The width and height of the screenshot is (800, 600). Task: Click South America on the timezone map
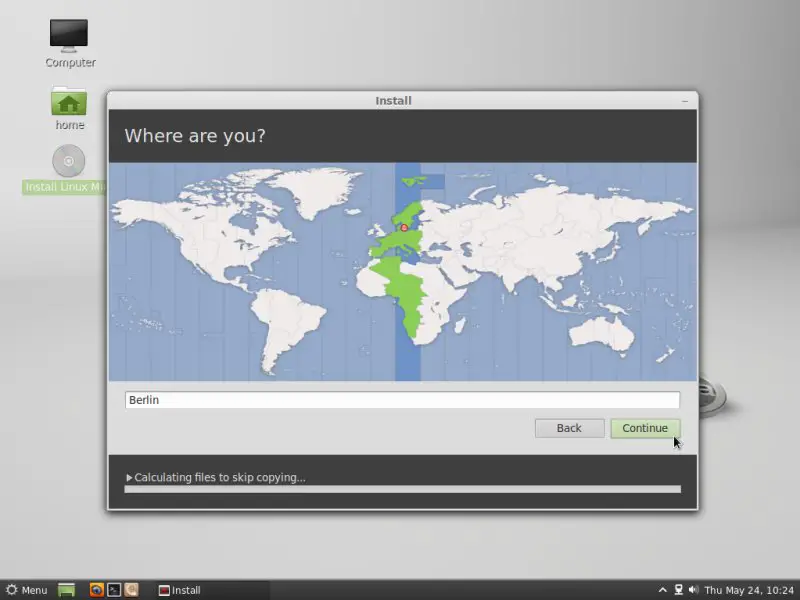(x=286, y=327)
